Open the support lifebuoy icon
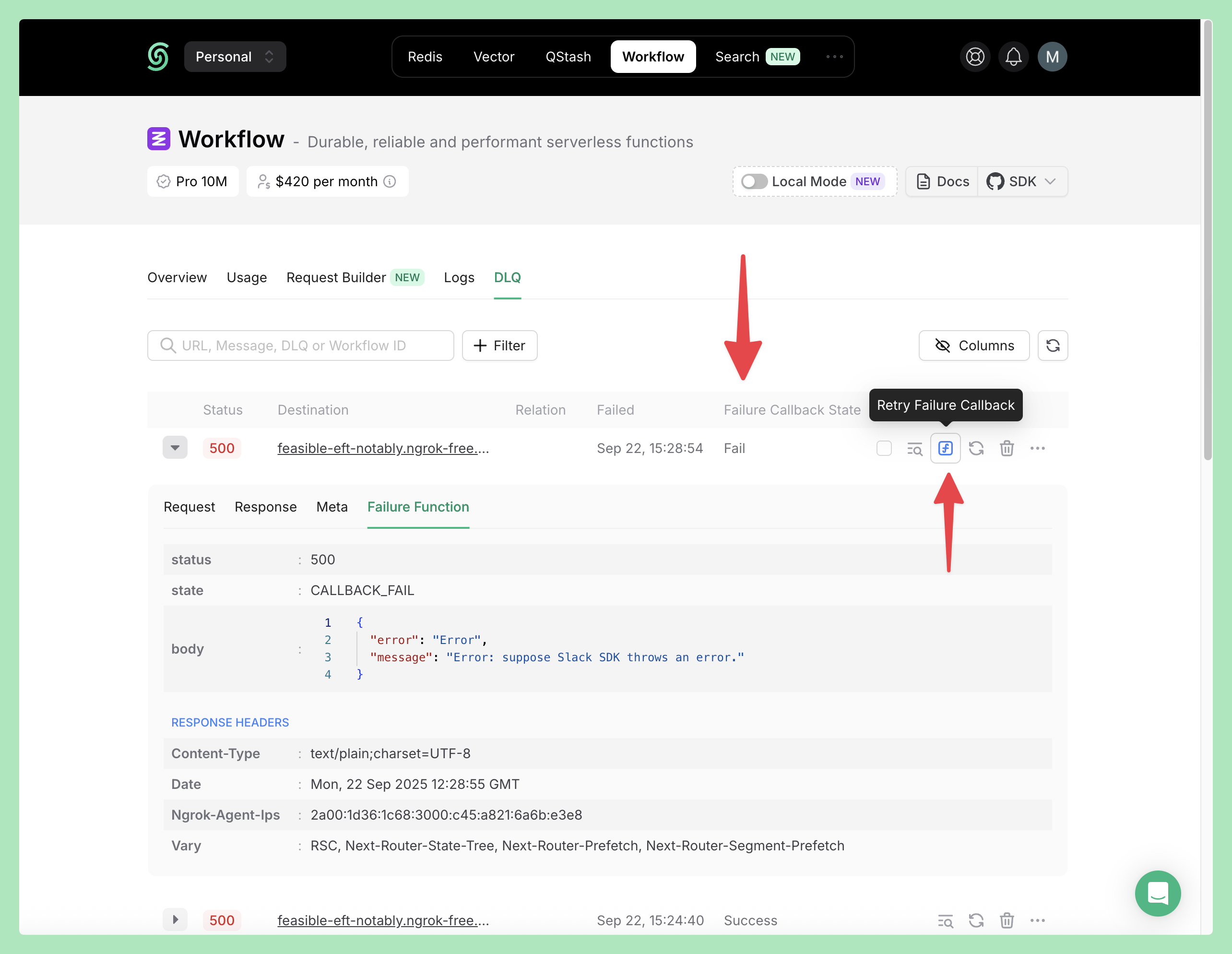 975,57
